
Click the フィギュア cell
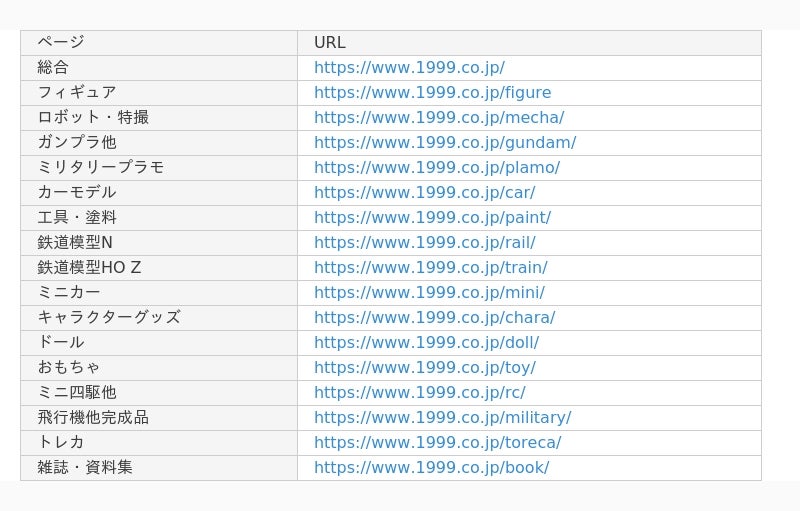point(159,93)
